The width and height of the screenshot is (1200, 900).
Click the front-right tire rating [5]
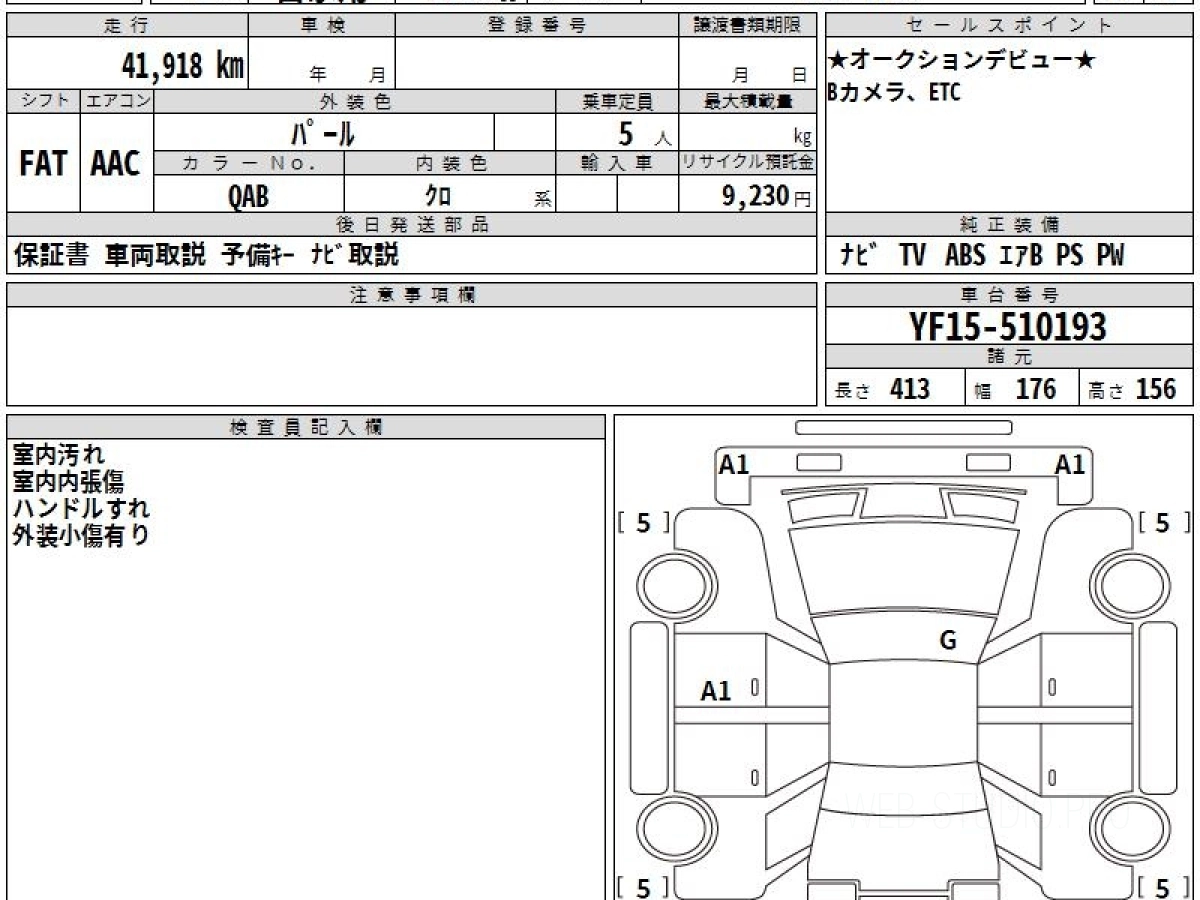(x=1163, y=522)
